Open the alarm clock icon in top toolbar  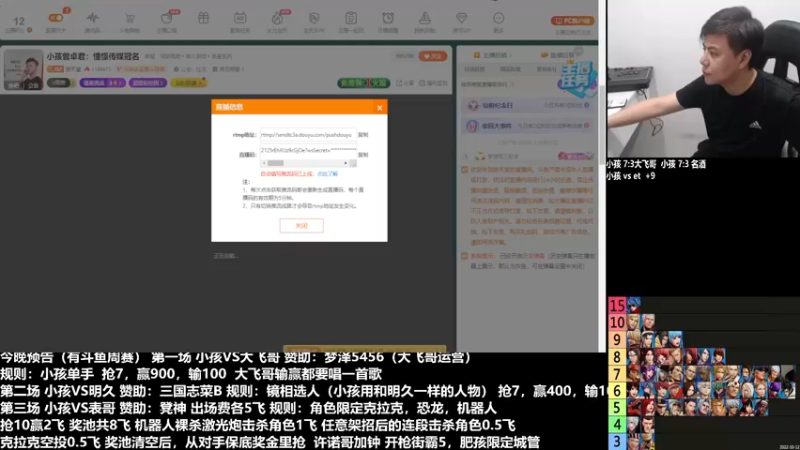click(x=388, y=18)
